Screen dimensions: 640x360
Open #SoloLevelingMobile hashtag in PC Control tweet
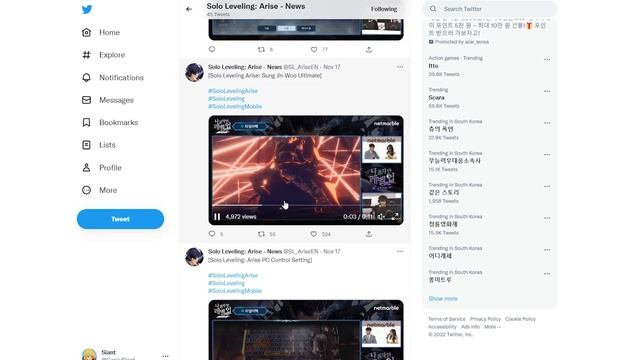click(235, 291)
